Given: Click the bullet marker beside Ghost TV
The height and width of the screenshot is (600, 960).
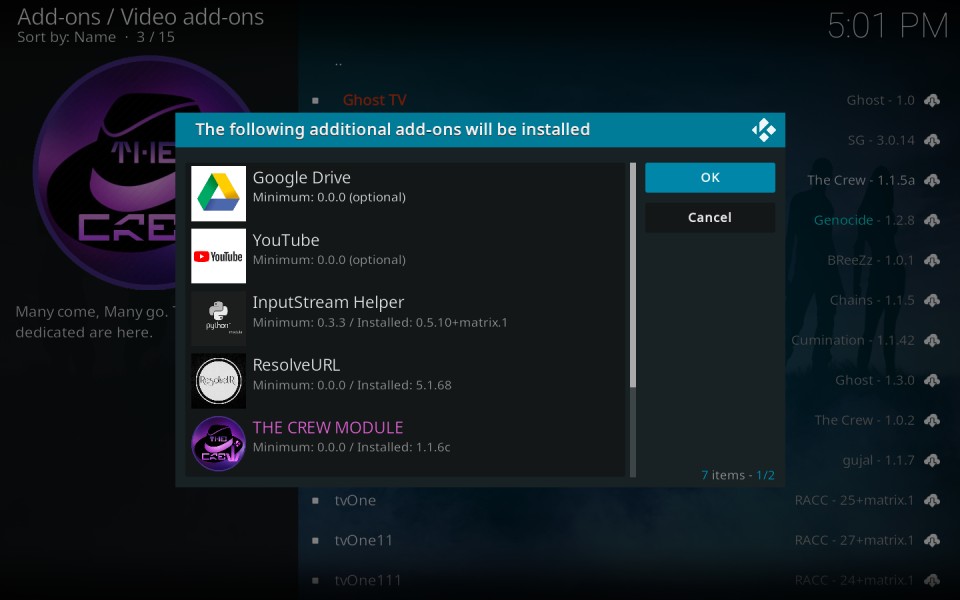Looking at the screenshot, I should pyautogui.click(x=315, y=100).
